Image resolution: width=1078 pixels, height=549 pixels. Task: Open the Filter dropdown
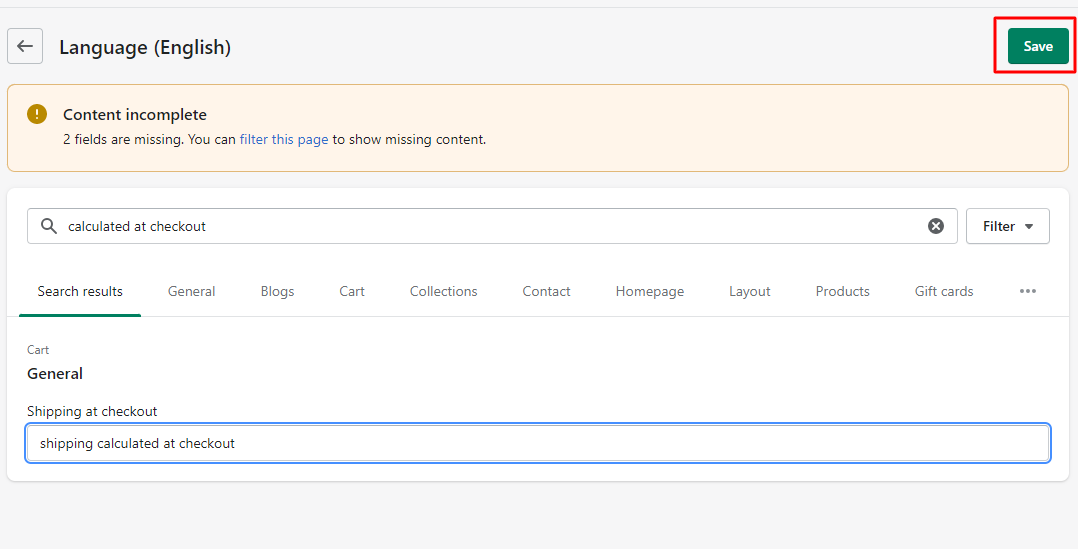pos(1008,226)
